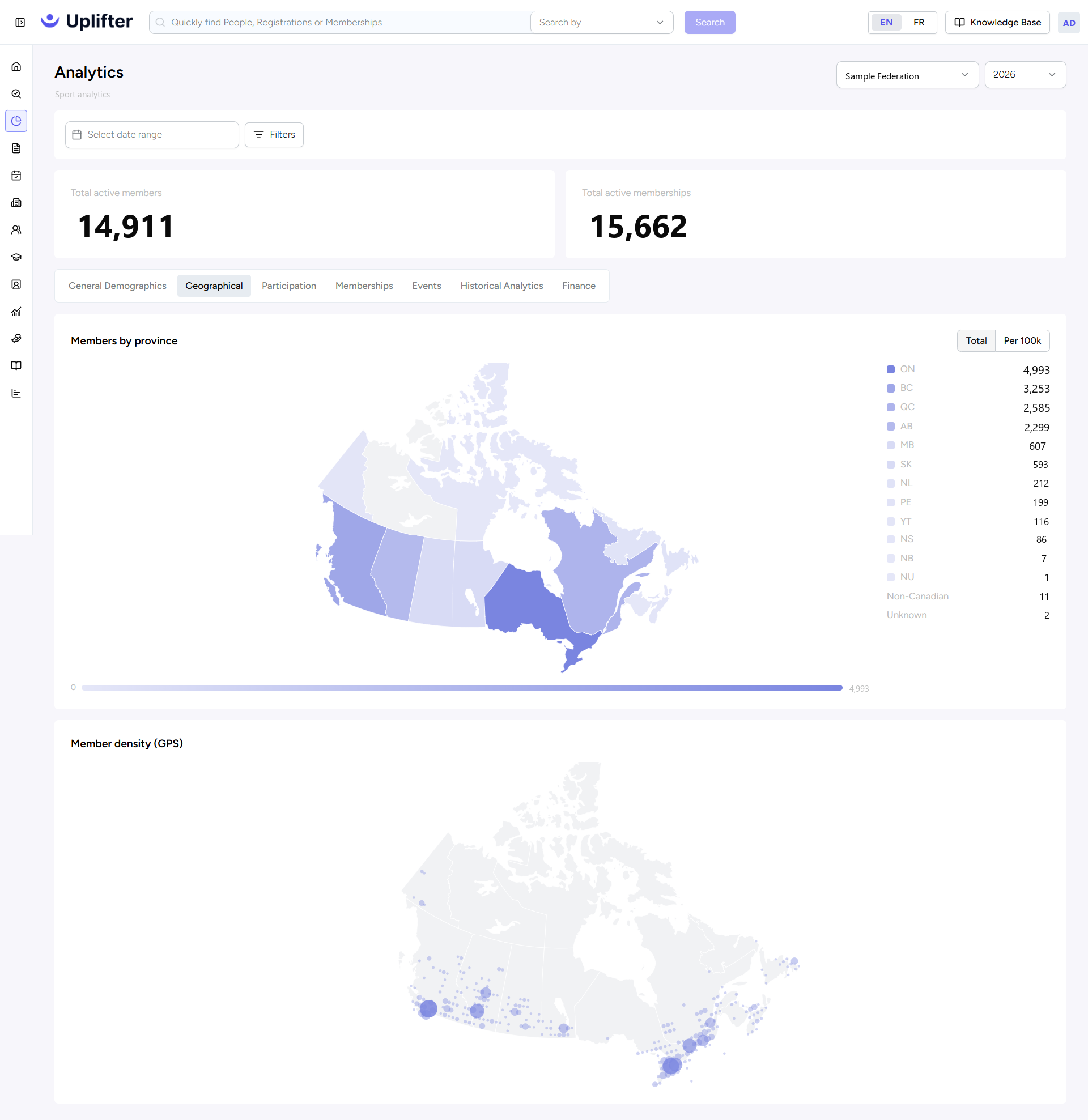Switch to Events tab
This screenshot has width=1088, height=1120.
[427, 286]
